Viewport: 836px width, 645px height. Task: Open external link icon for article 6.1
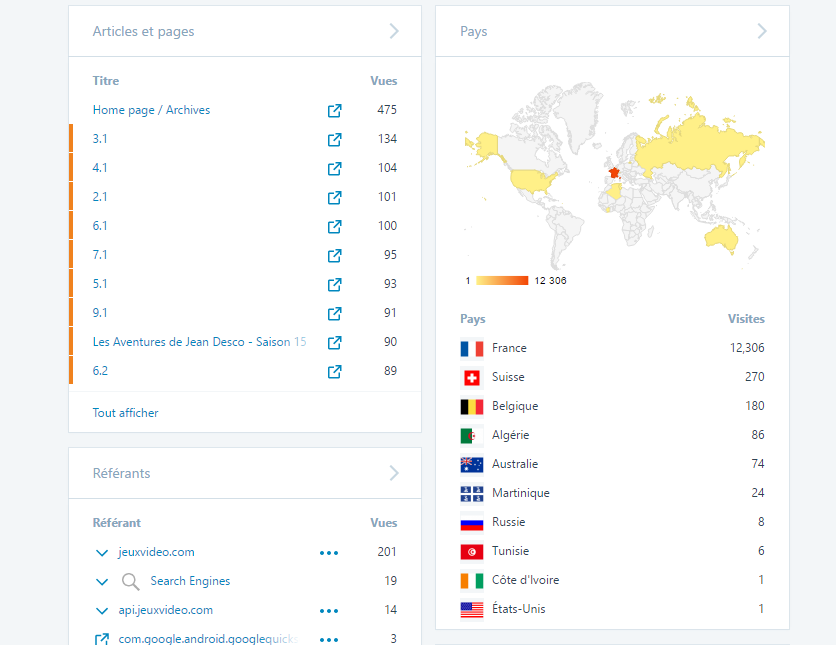(x=334, y=226)
